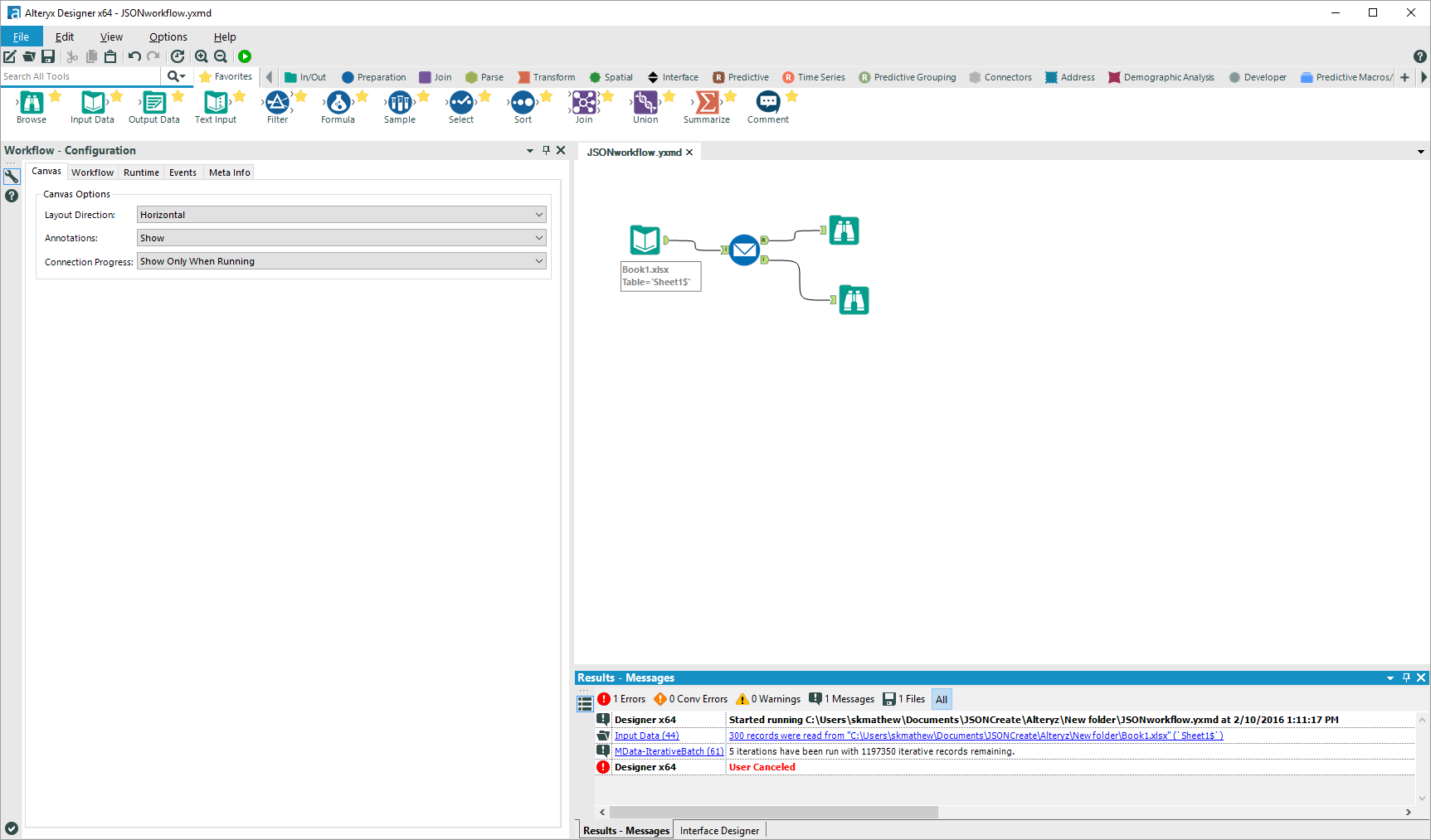
Task: Show the Preparation tool category
Action: (374, 77)
